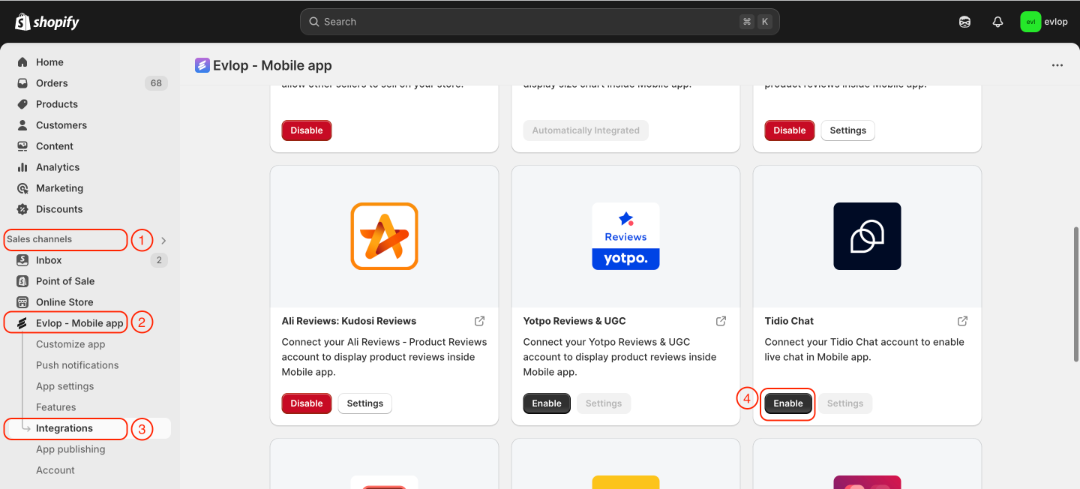Screen dimensions: 1080x489
Task: Open Push notifications in the sidebar
Action: point(78,365)
